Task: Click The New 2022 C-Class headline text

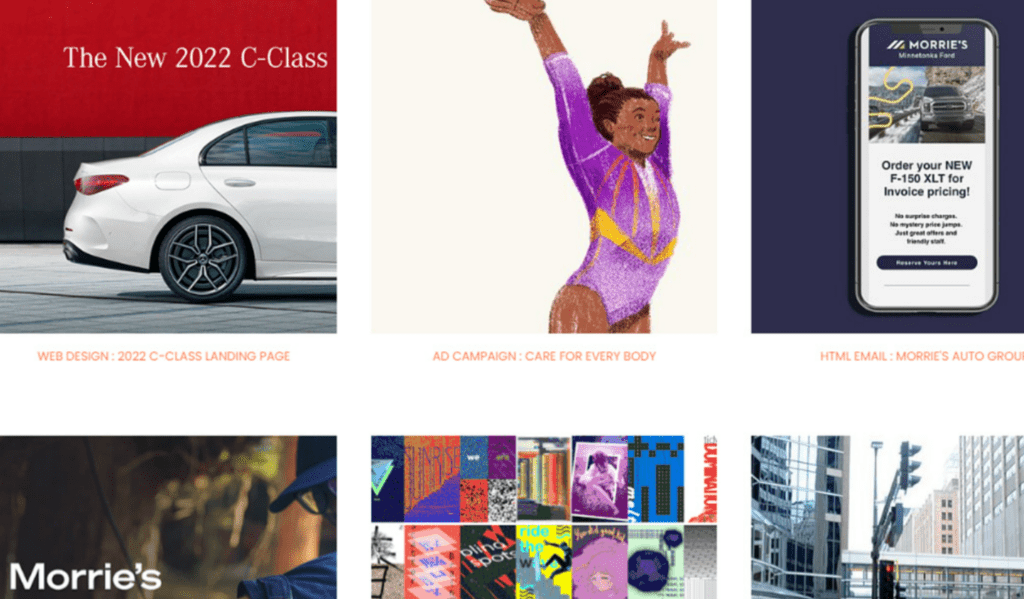Action: (x=195, y=57)
